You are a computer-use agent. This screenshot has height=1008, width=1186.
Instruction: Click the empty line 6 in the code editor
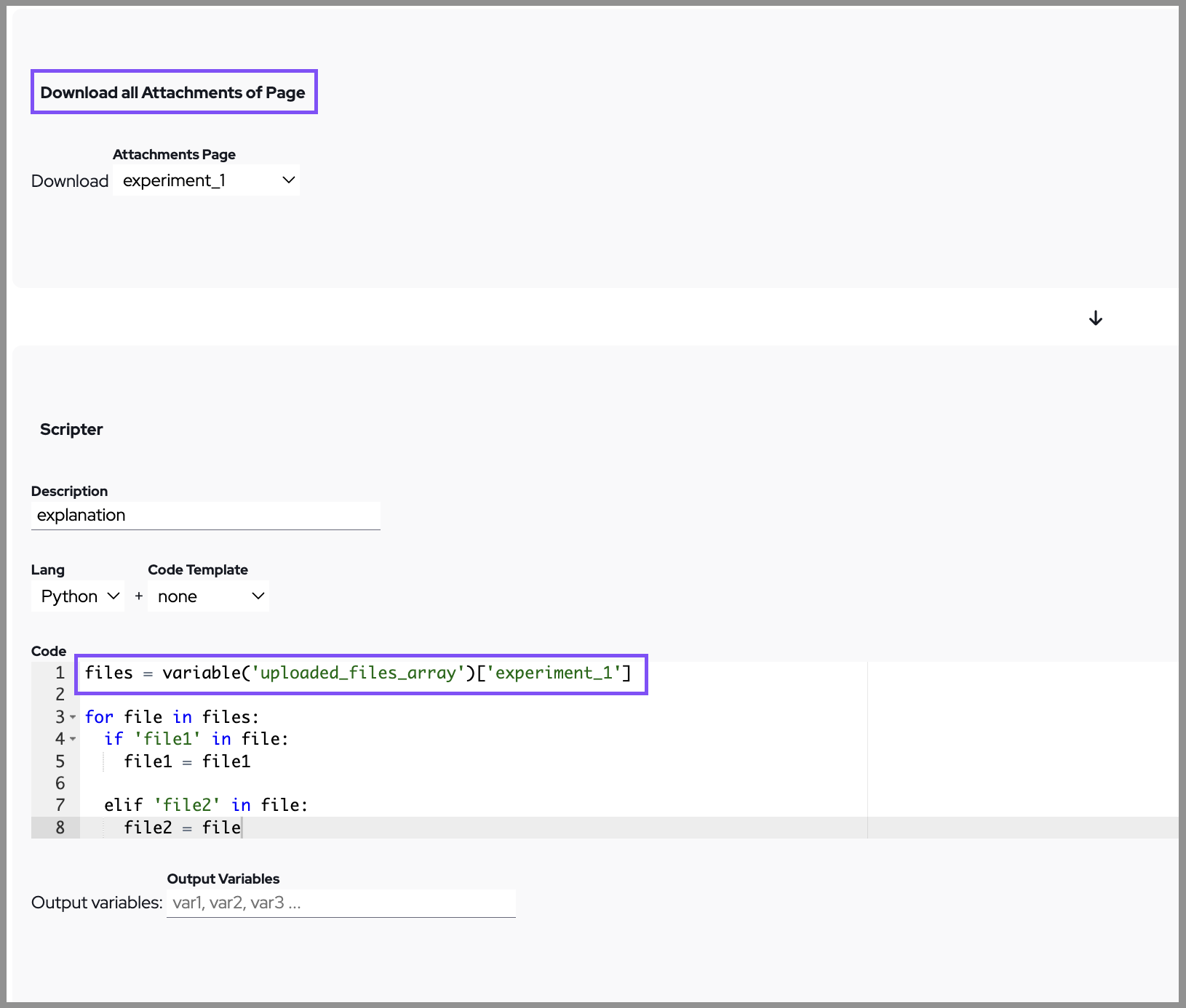(x=291, y=783)
